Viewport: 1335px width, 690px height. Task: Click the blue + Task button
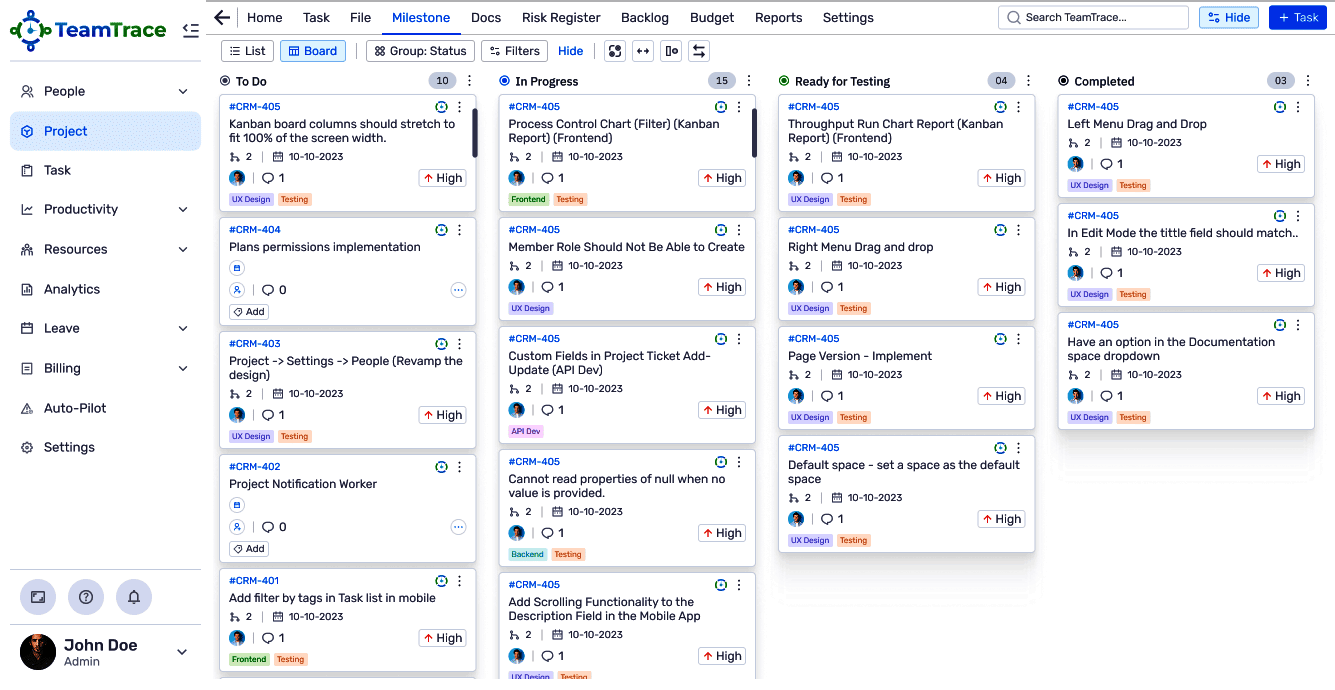coord(1297,17)
